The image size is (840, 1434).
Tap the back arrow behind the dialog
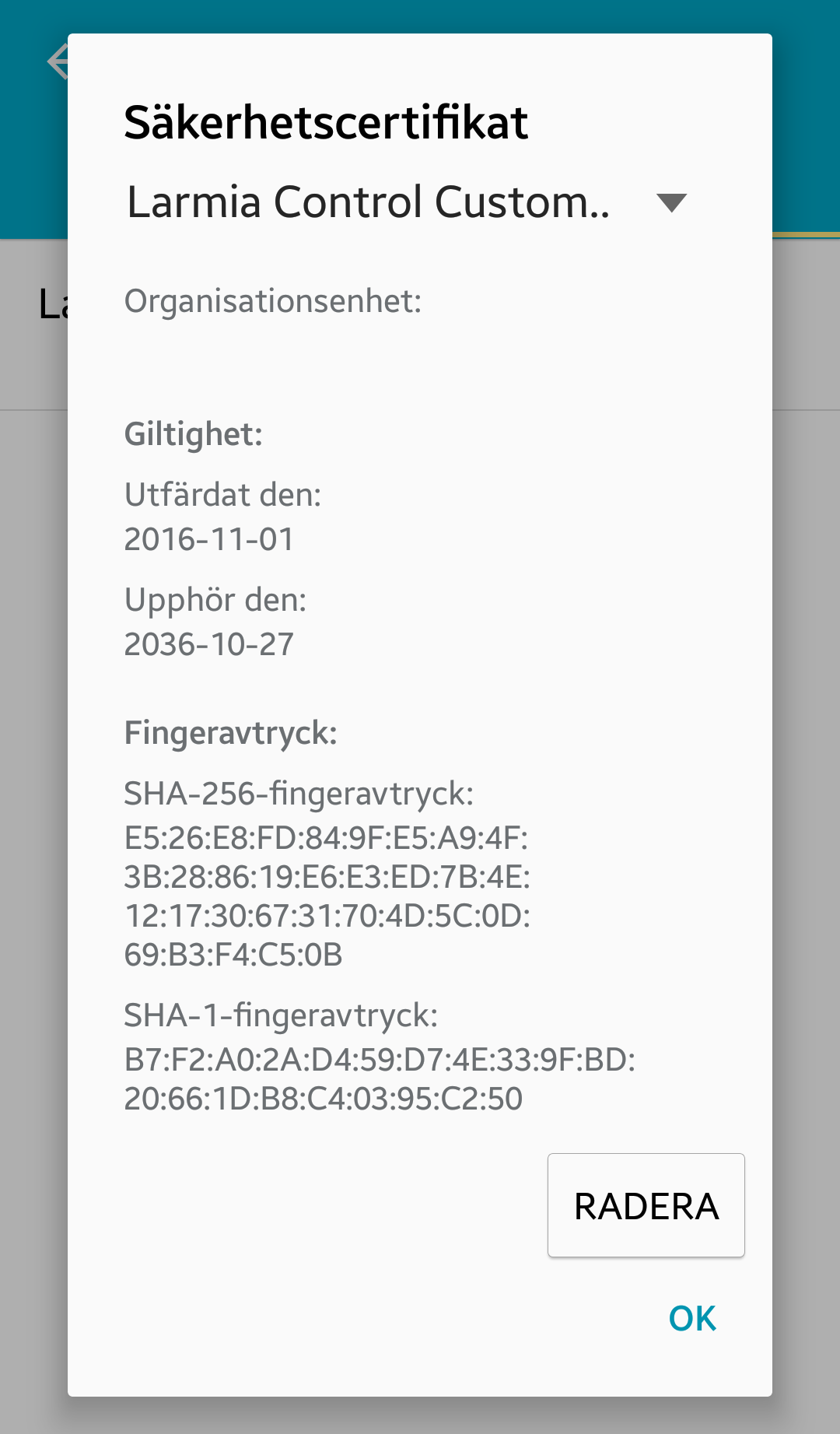pos(56,61)
